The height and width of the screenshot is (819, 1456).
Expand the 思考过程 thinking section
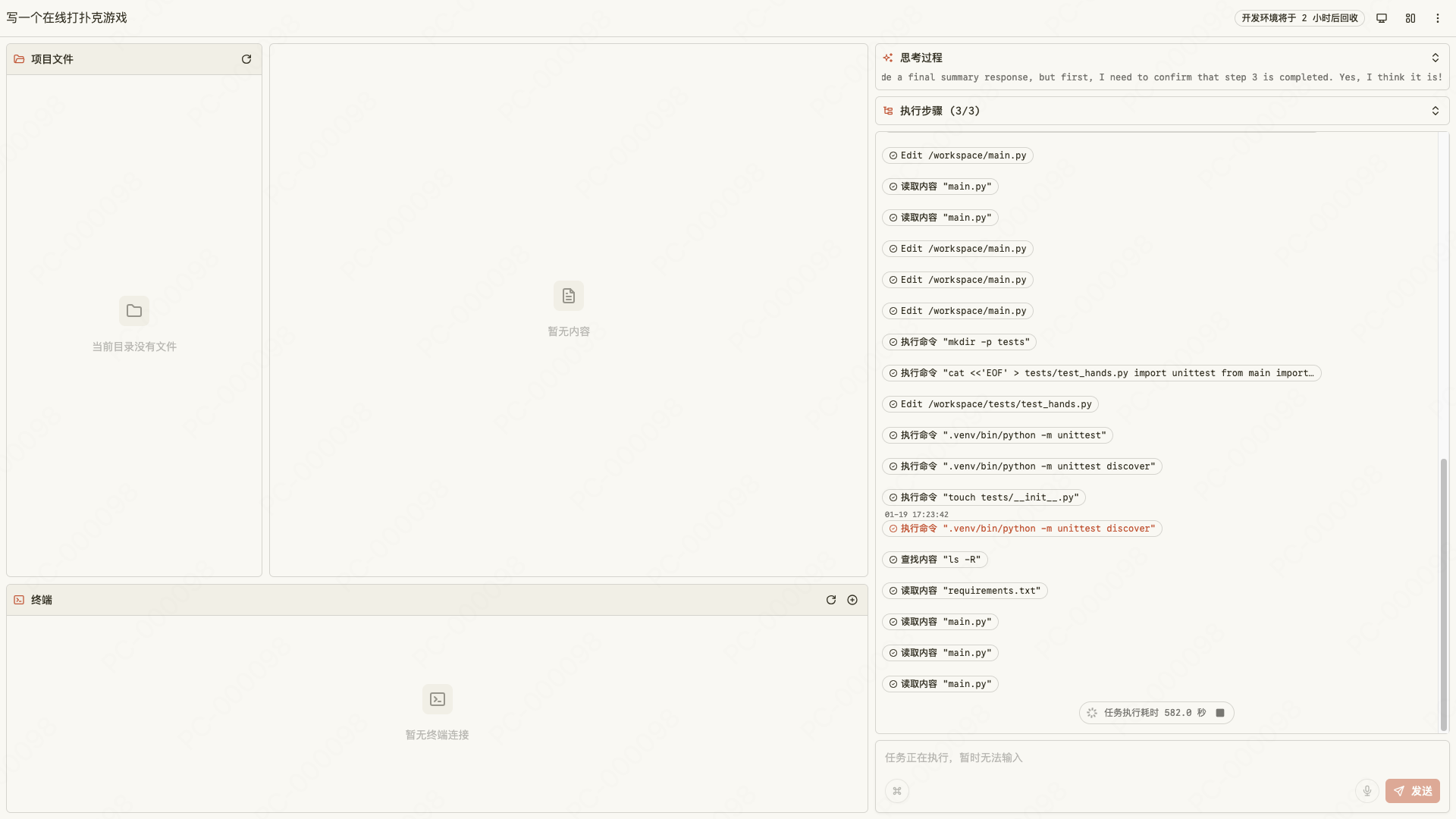(1435, 58)
